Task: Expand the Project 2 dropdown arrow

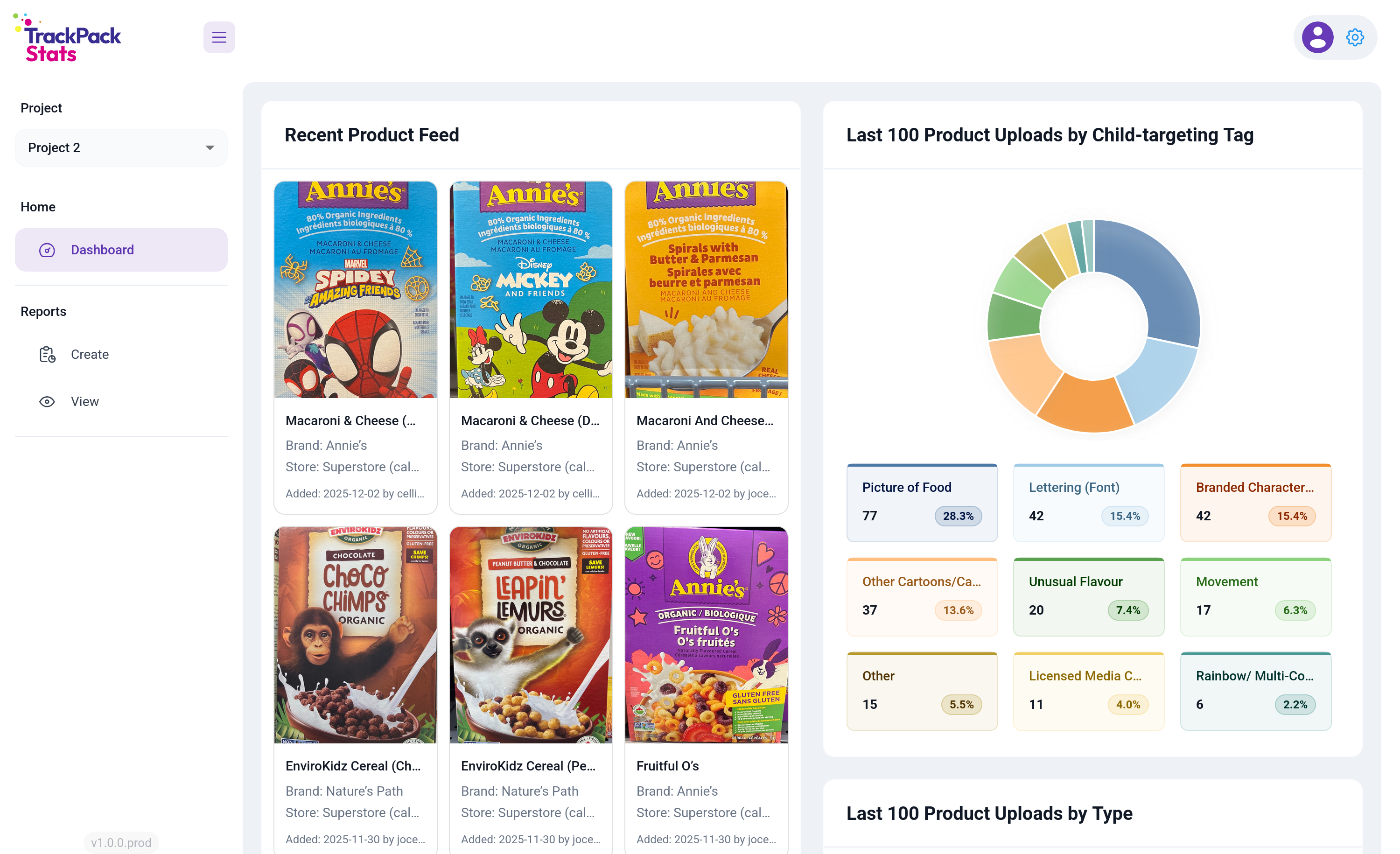Action: 210,148
